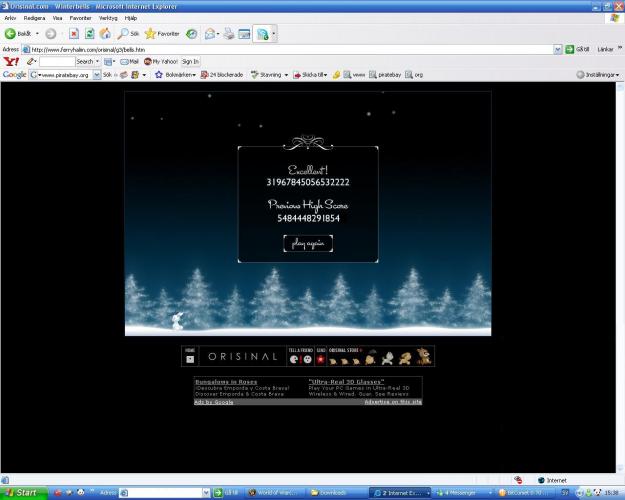625x500 pixels.
Task: Open the Bungalows in Roses ad link
Action: pyautogui.click(x=226, y=381)
